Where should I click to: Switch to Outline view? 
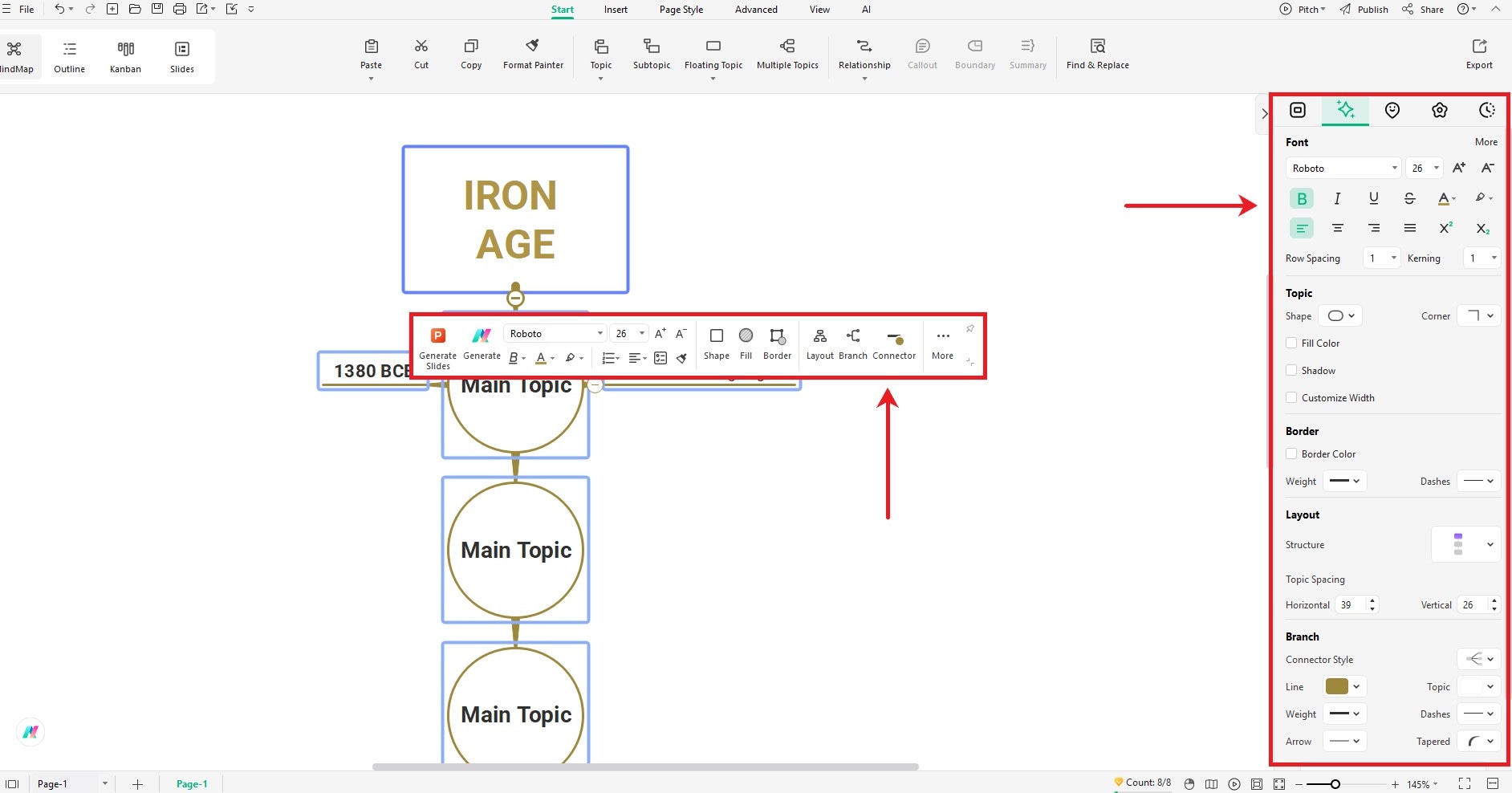click(70, 56)
